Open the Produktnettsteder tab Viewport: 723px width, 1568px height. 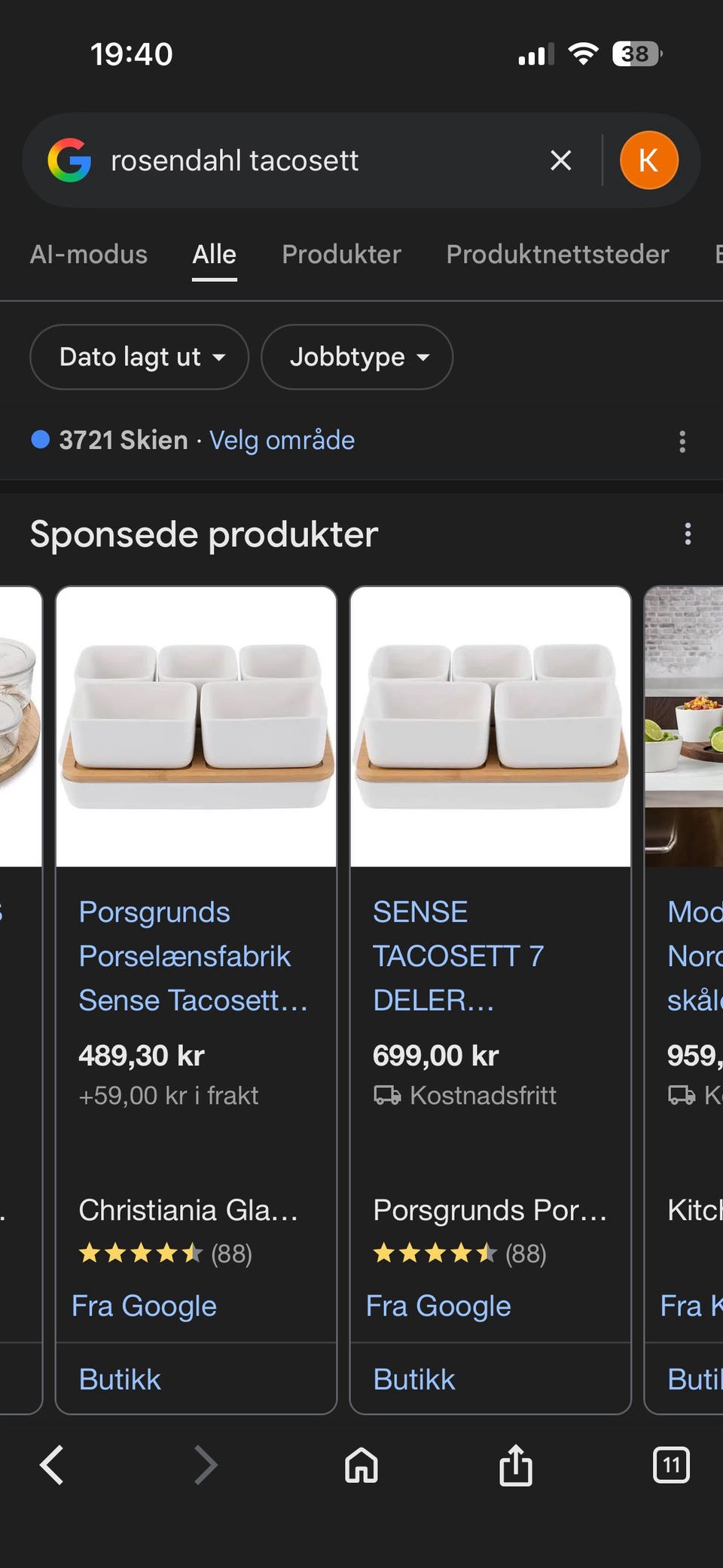(557, 255)
